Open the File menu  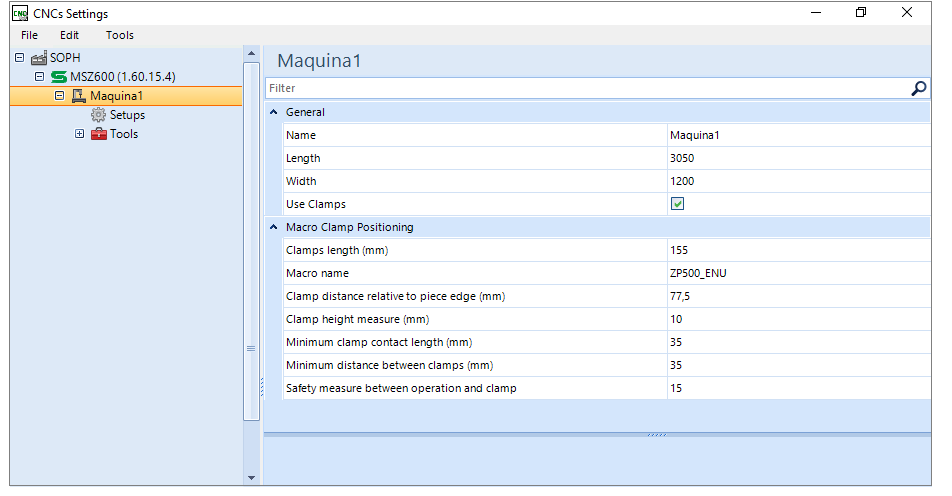29,35
